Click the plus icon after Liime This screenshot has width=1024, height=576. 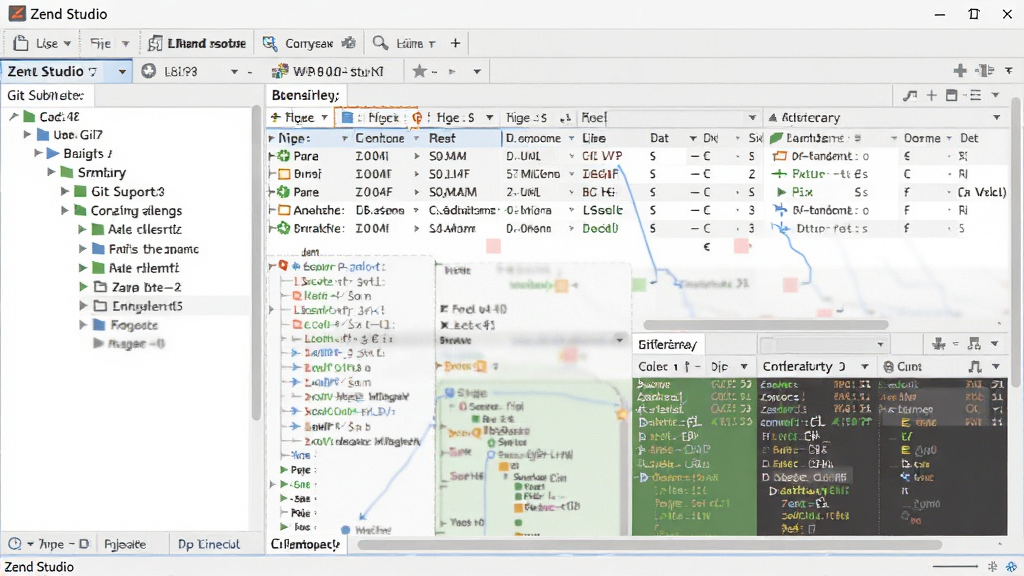click(455, 43)
